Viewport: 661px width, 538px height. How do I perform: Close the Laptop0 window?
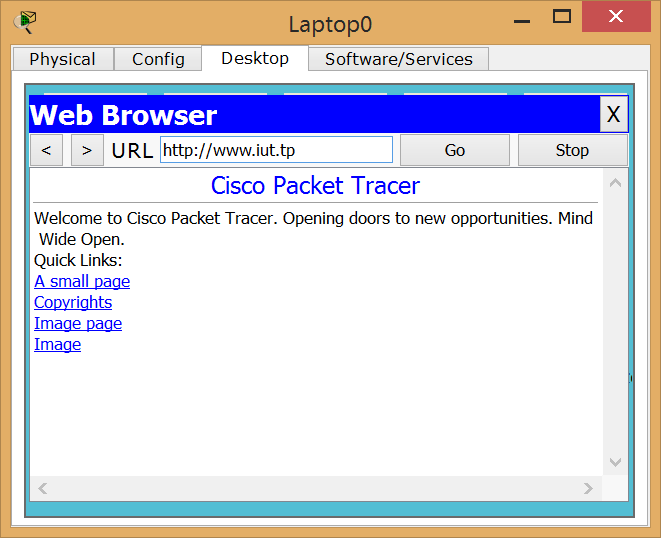pyautogui.click(x=616, y=17)
